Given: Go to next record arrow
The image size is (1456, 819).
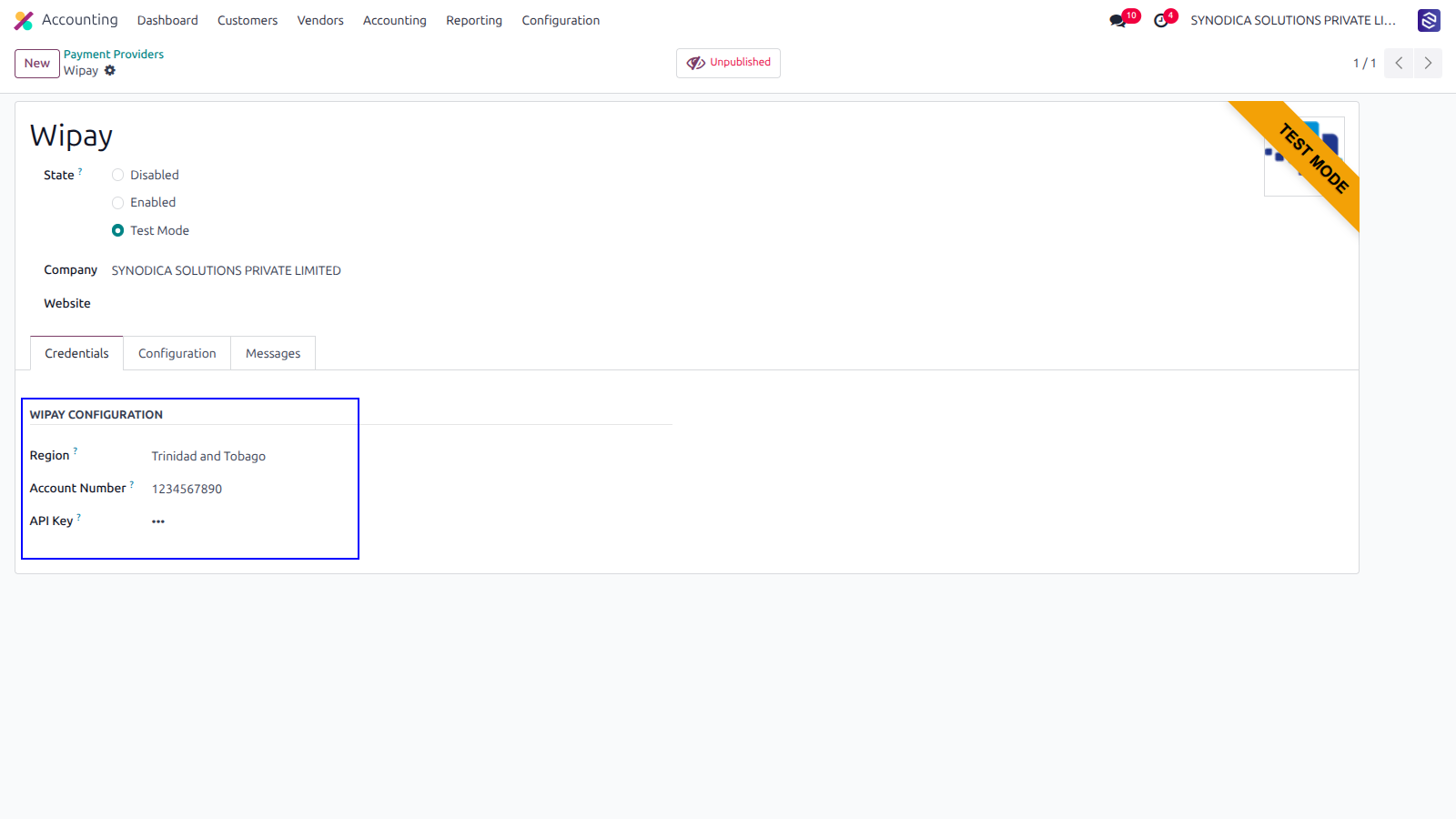Looking at the screenshot, I should coord(1428,63).
